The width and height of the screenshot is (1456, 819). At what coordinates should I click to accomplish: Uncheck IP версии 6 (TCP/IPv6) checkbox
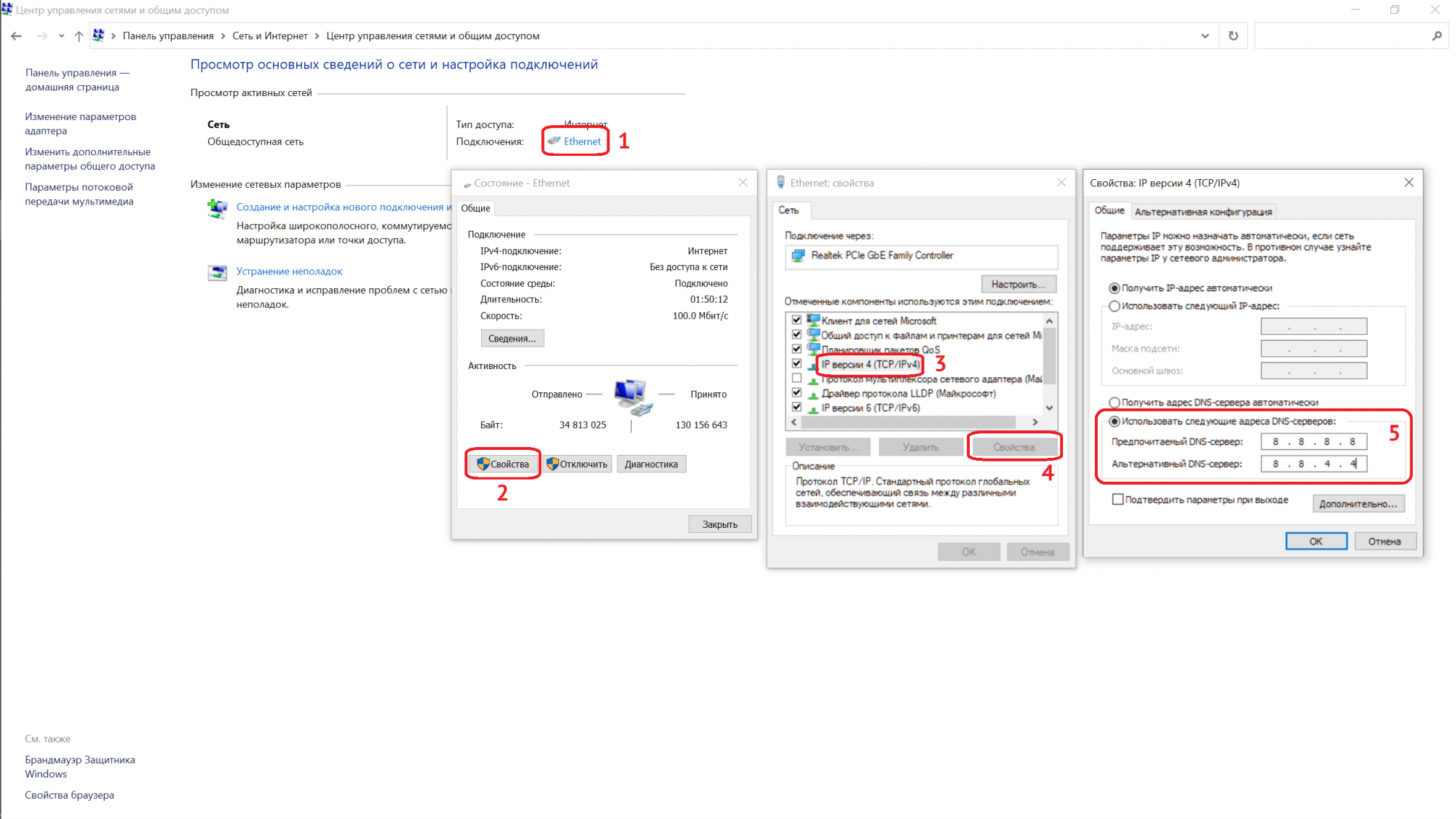coord(796,408)
